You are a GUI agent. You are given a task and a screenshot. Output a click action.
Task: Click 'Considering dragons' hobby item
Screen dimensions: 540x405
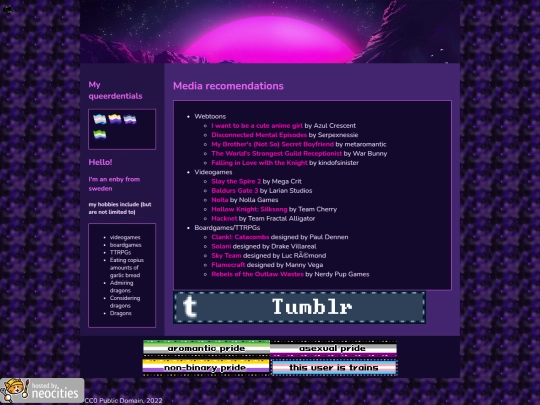click(125, 302)
